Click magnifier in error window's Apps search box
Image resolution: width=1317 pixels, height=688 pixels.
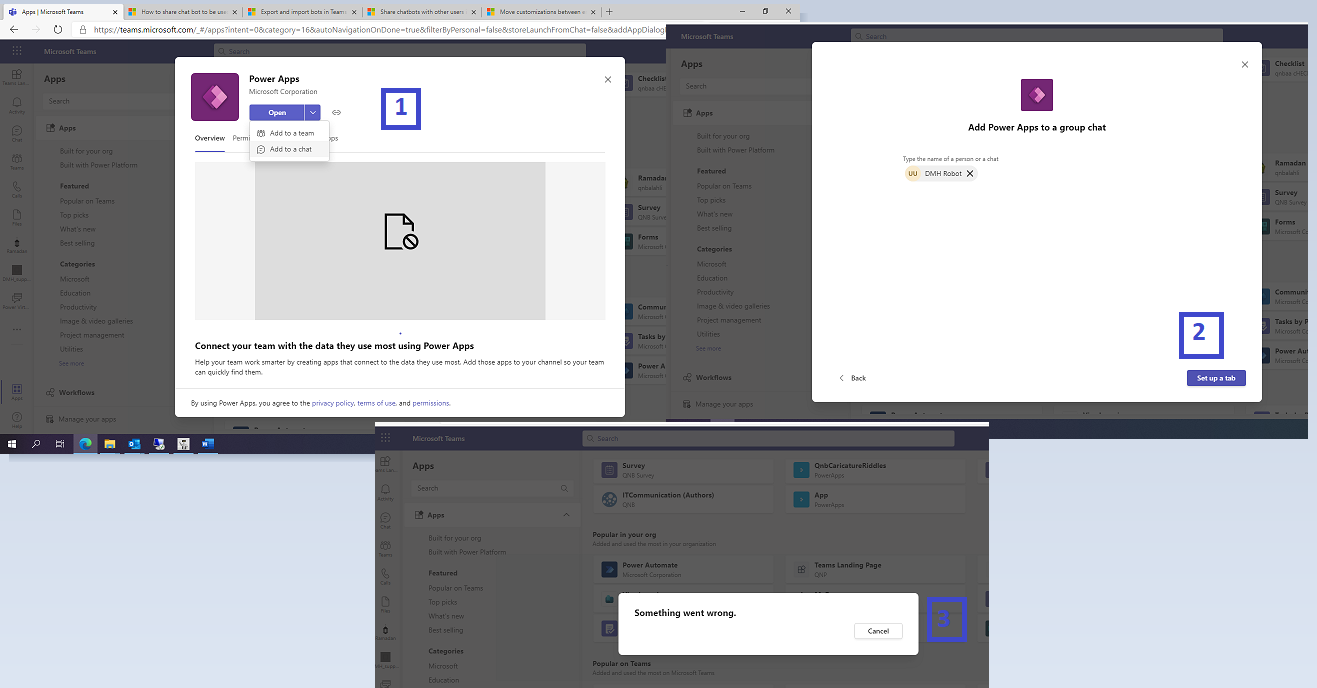pyautogui.click(x=565, y=488)
